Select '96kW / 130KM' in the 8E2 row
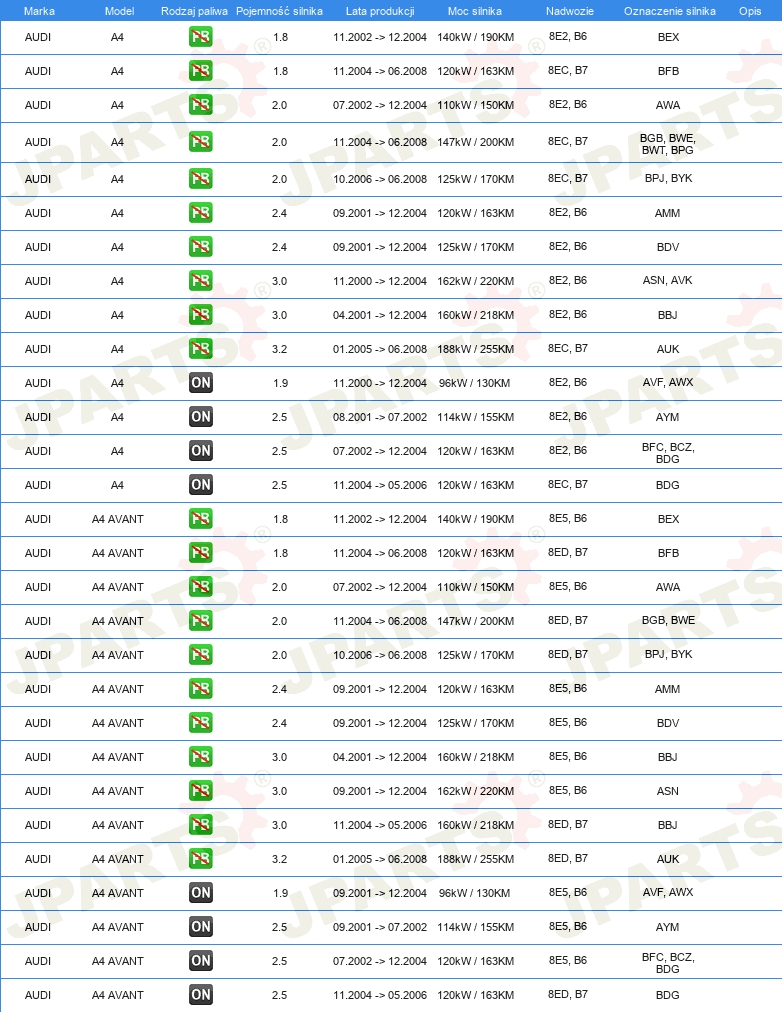The width and height of the screenshot is (782, 1012). click(x=475, y=383)
